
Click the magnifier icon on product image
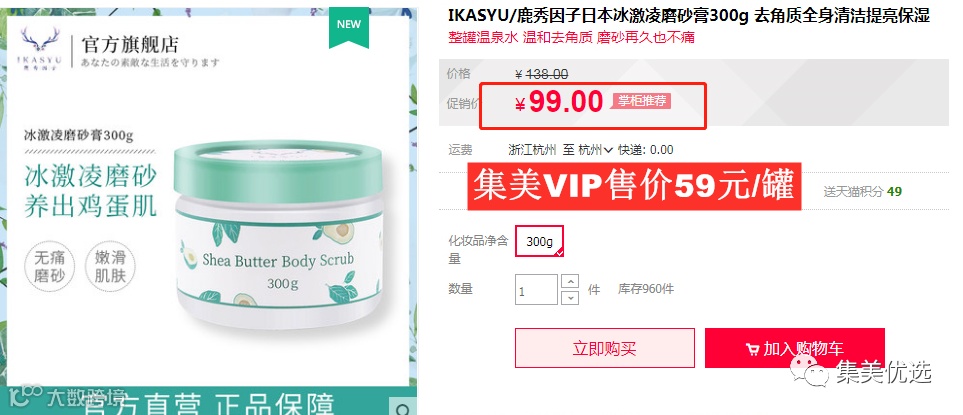pyautogui.click(x=403, y=408)
